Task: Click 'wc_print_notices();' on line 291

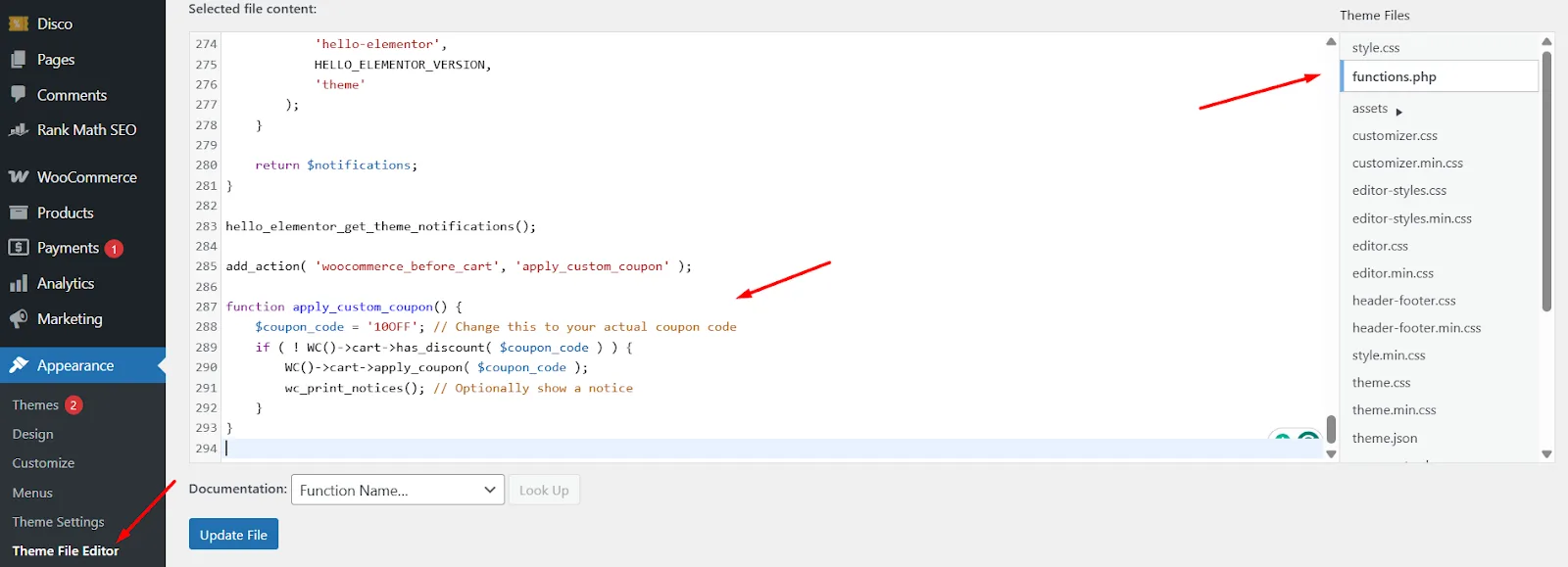Action: point(355,388)
